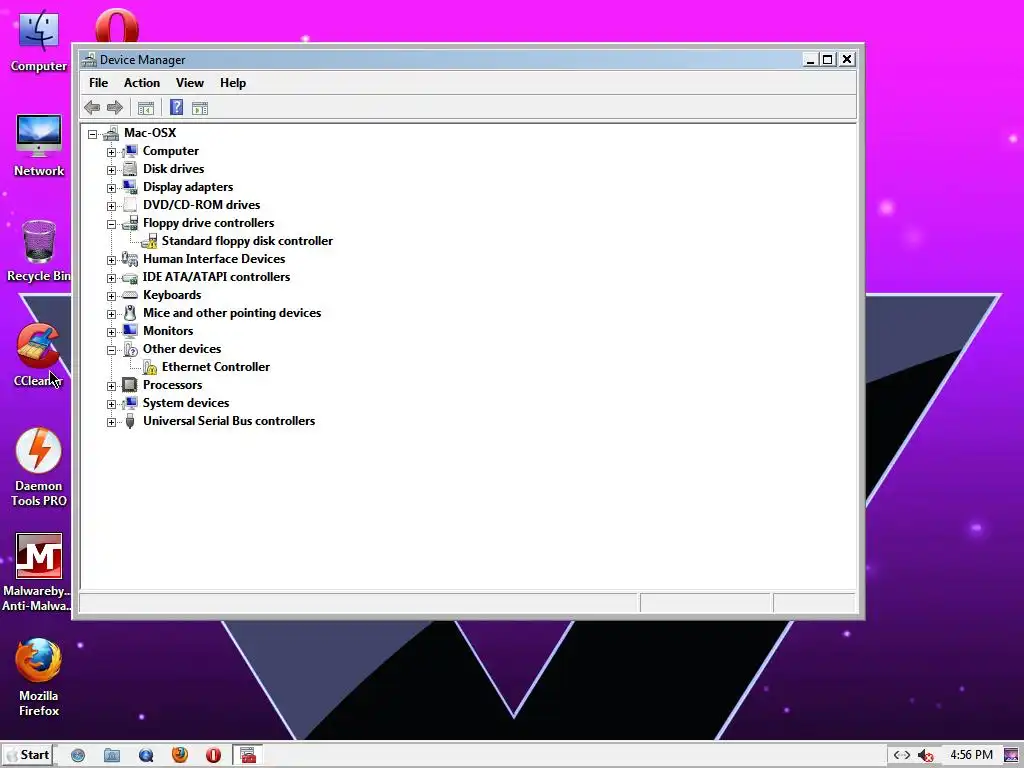The height and width of the screenshot is (768, 1024).
Task: Expand the Disk drives category
Action: point(112,170)
